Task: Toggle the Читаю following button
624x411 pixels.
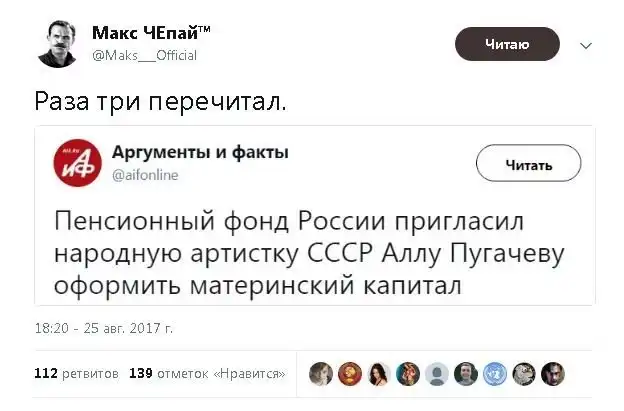Action: click(507, 44)
